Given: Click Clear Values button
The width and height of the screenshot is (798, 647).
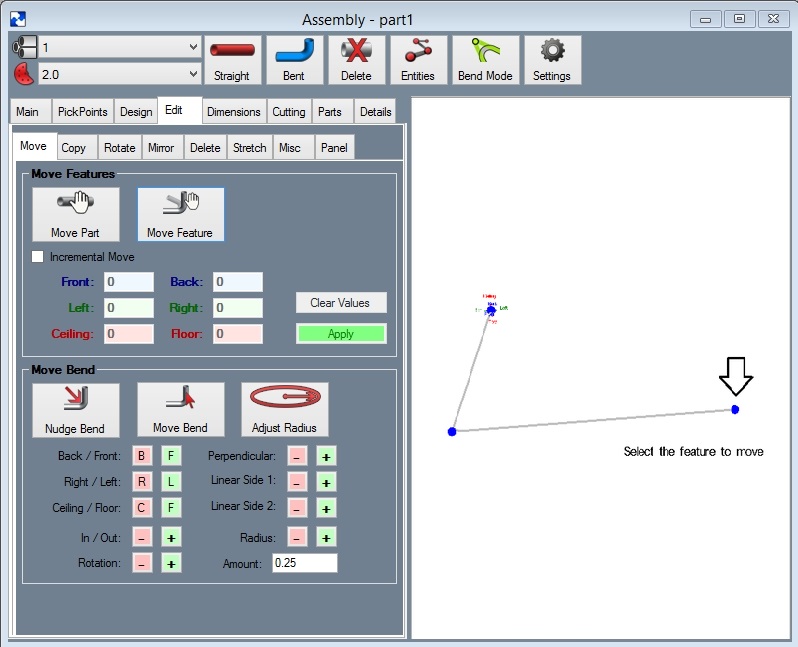Looking at the screenshot, I should pos(341,303).
